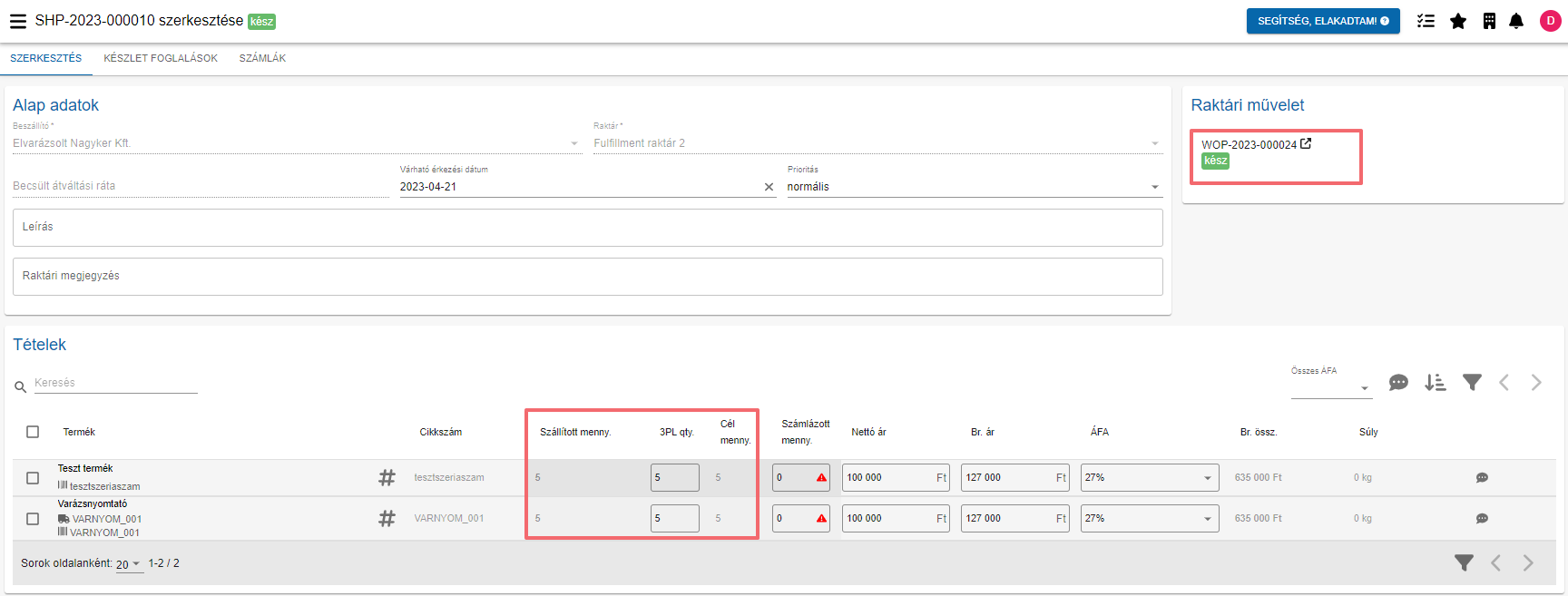This screenshot has width=1568, height=596.
Task: Open the top filter funnel icon
Action: tap(1472, 383)
